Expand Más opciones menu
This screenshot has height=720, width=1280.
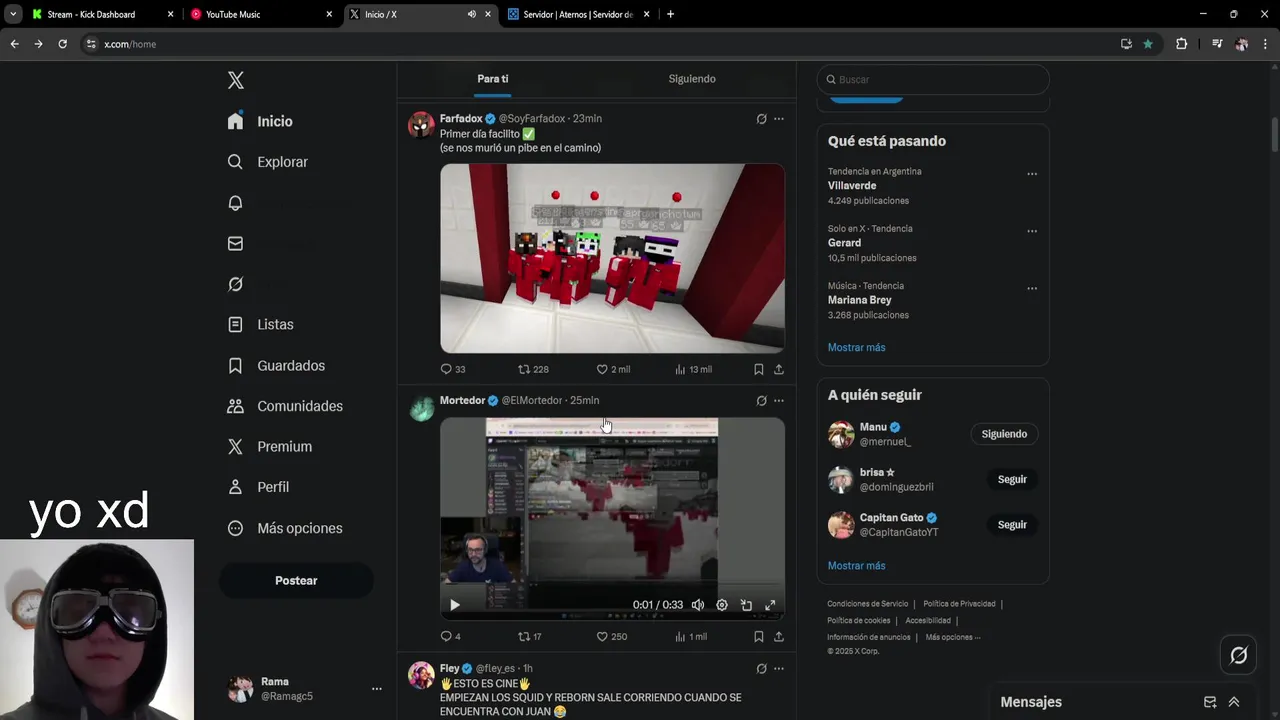click(285, 528)
